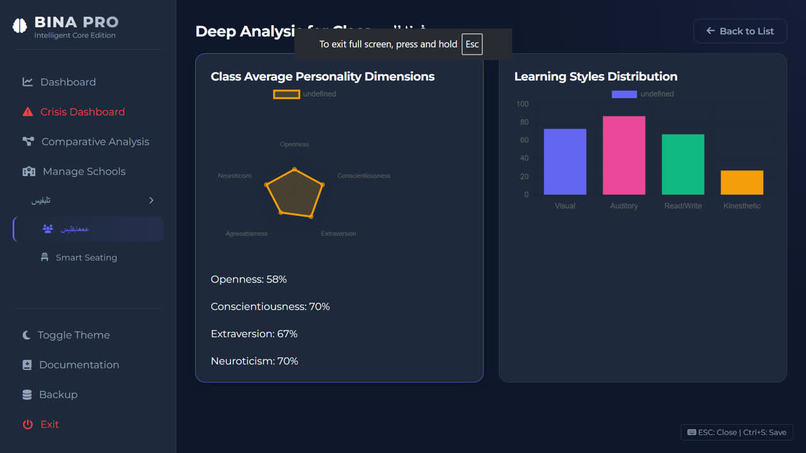Toggle the purple bar chart legend swatch

click(x=624, y=94)
